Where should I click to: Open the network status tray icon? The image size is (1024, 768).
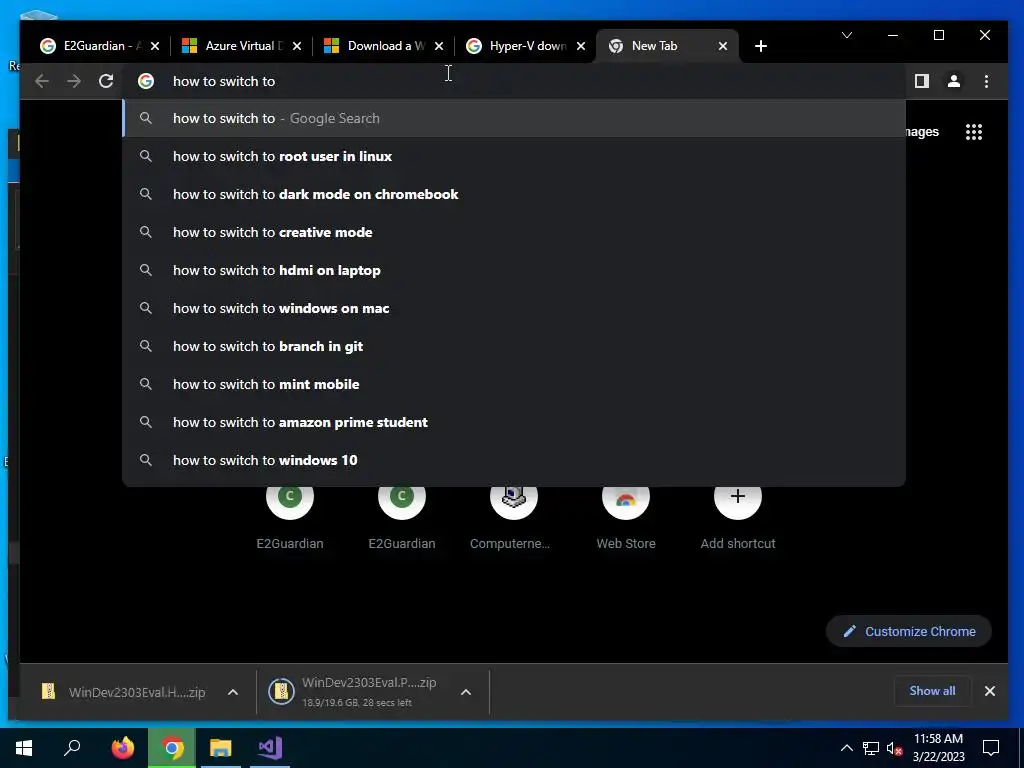[871, 748]
